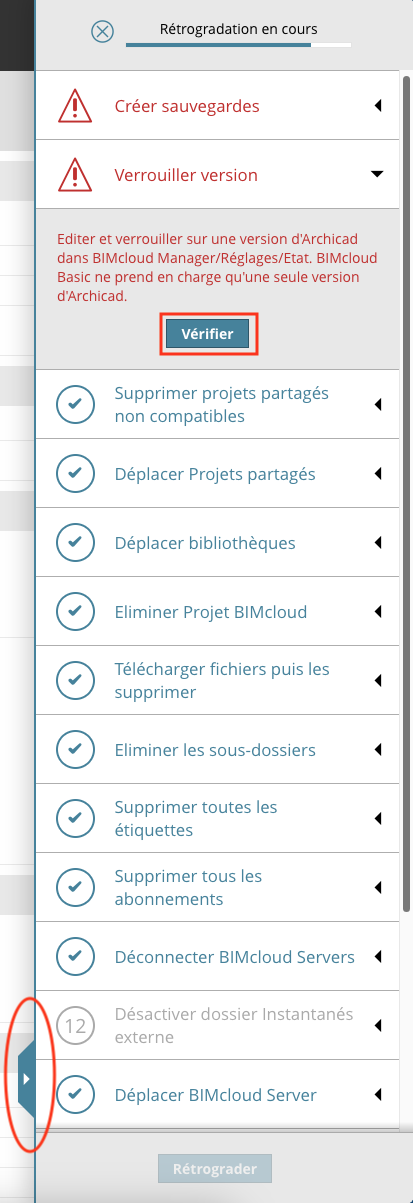413x1203 pixels.
Task: Close the Rétrogradation en cours panel
Action: [x=102, y=31]
